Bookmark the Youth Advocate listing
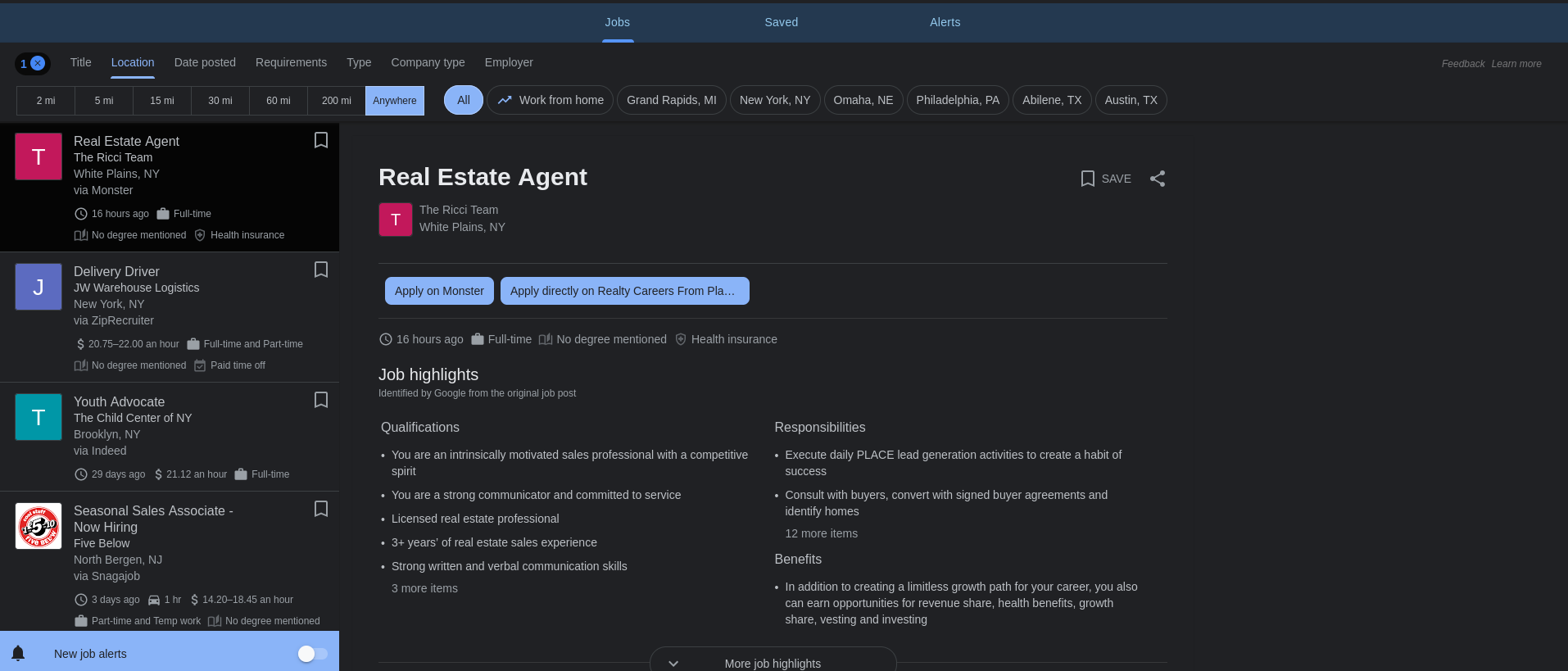This screenshot has width=1568, height=671. [321, 400]
